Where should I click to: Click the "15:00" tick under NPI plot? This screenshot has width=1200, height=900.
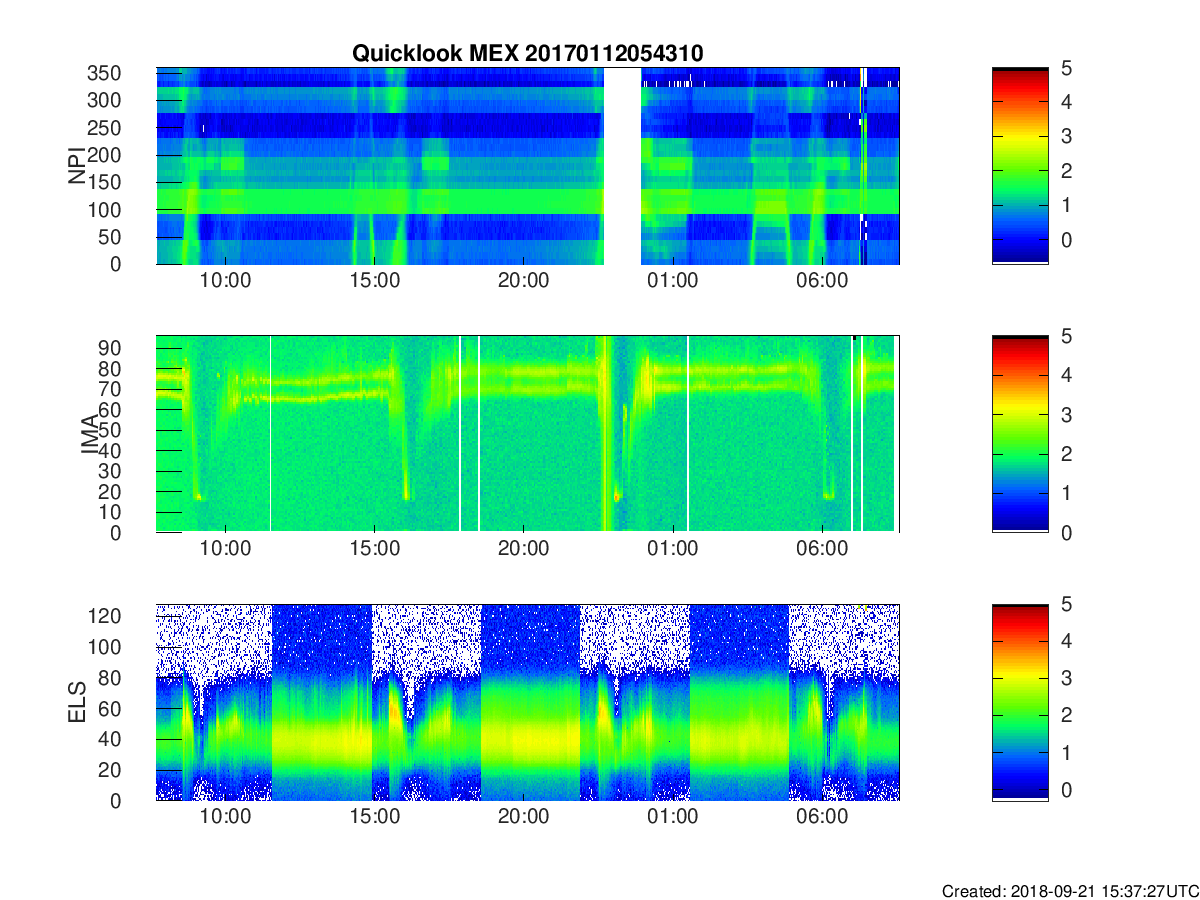pos(374,279)
